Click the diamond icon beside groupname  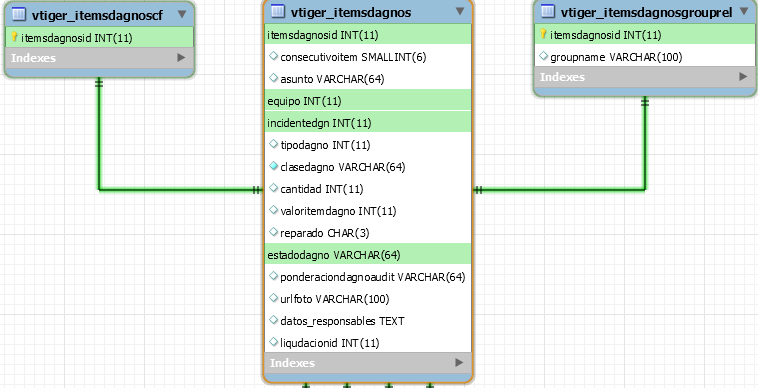point(544,57)
